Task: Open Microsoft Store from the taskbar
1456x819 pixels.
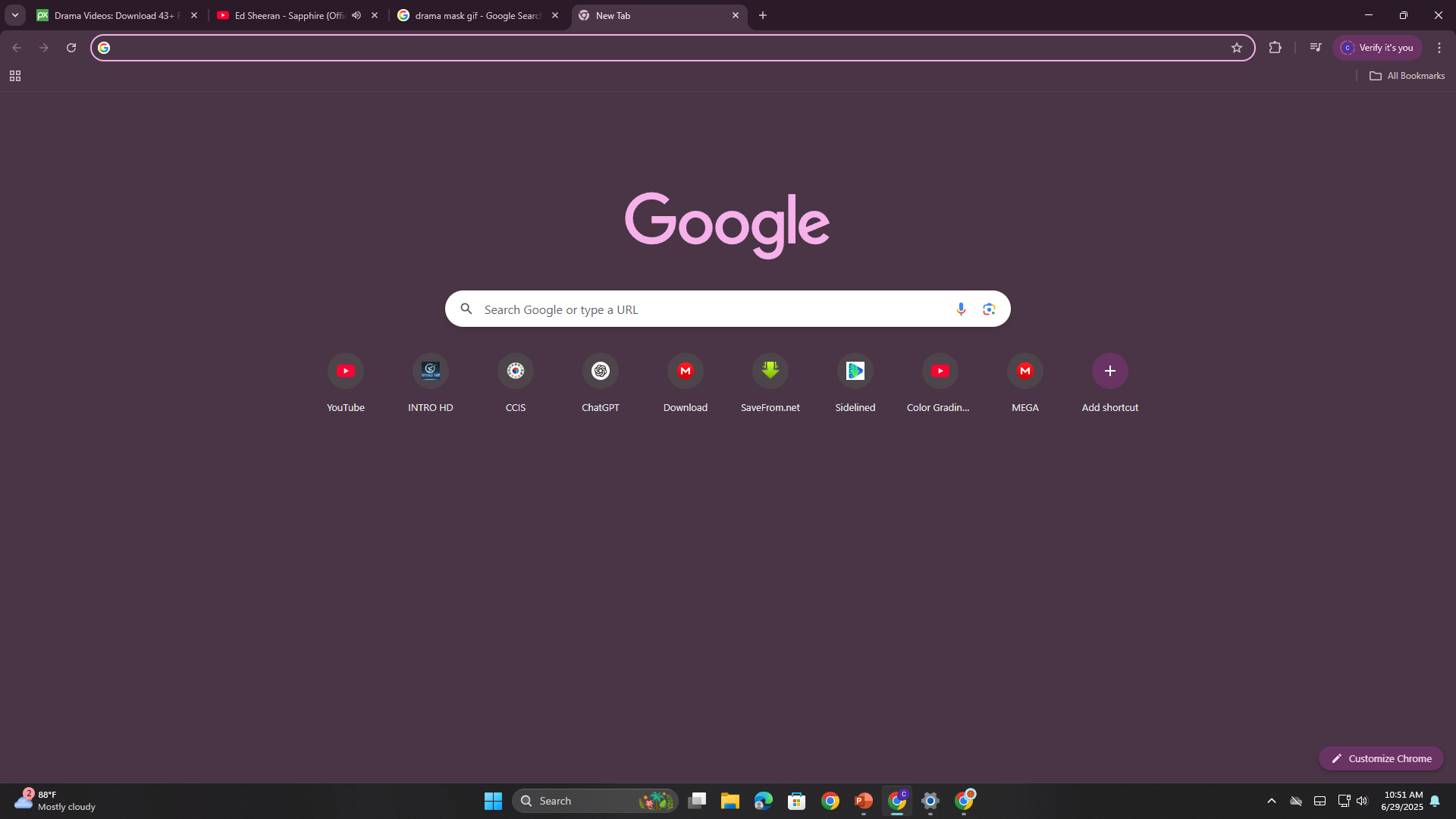Action: [x=797, y=801]
